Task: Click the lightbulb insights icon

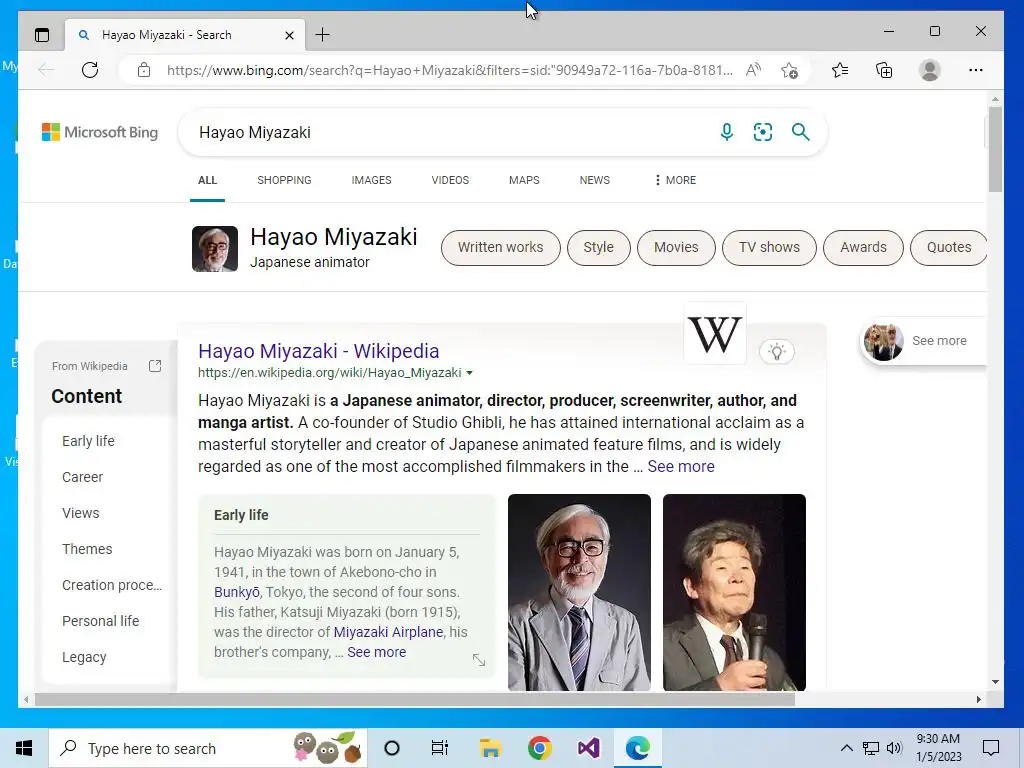Action: click(776, 351)
